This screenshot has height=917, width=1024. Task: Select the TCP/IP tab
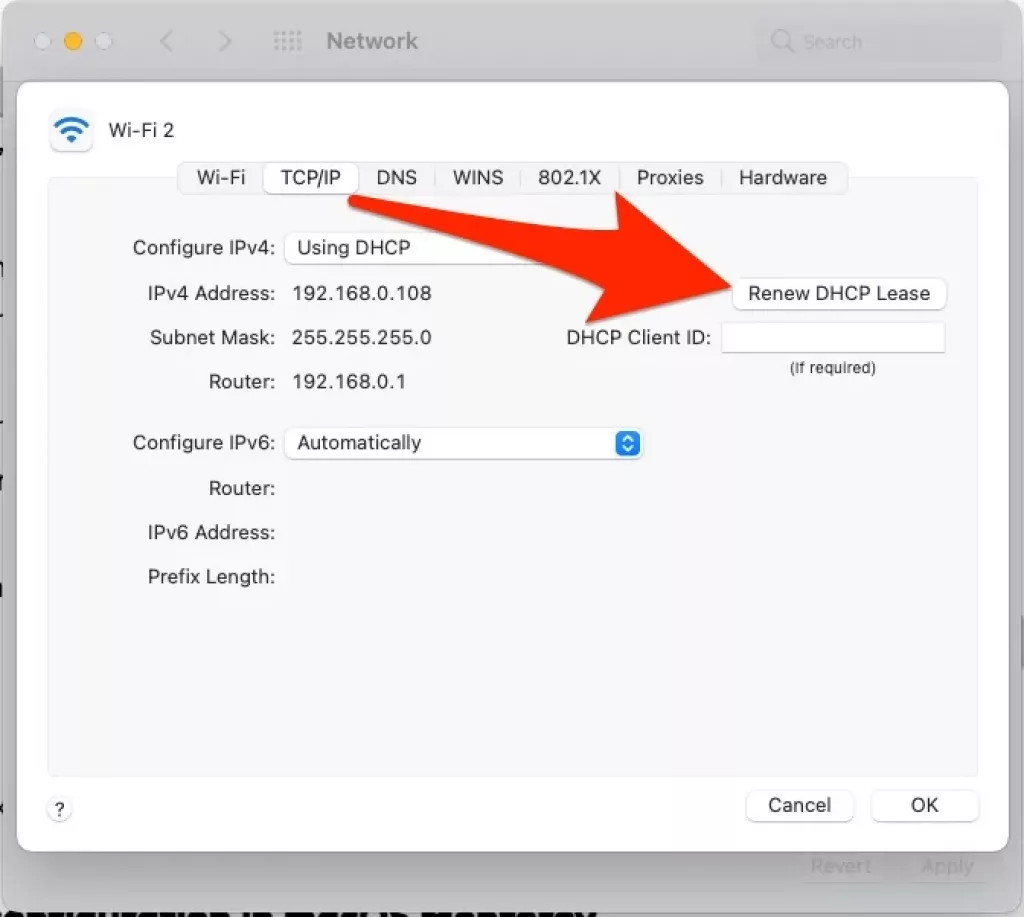click(311, 178)
